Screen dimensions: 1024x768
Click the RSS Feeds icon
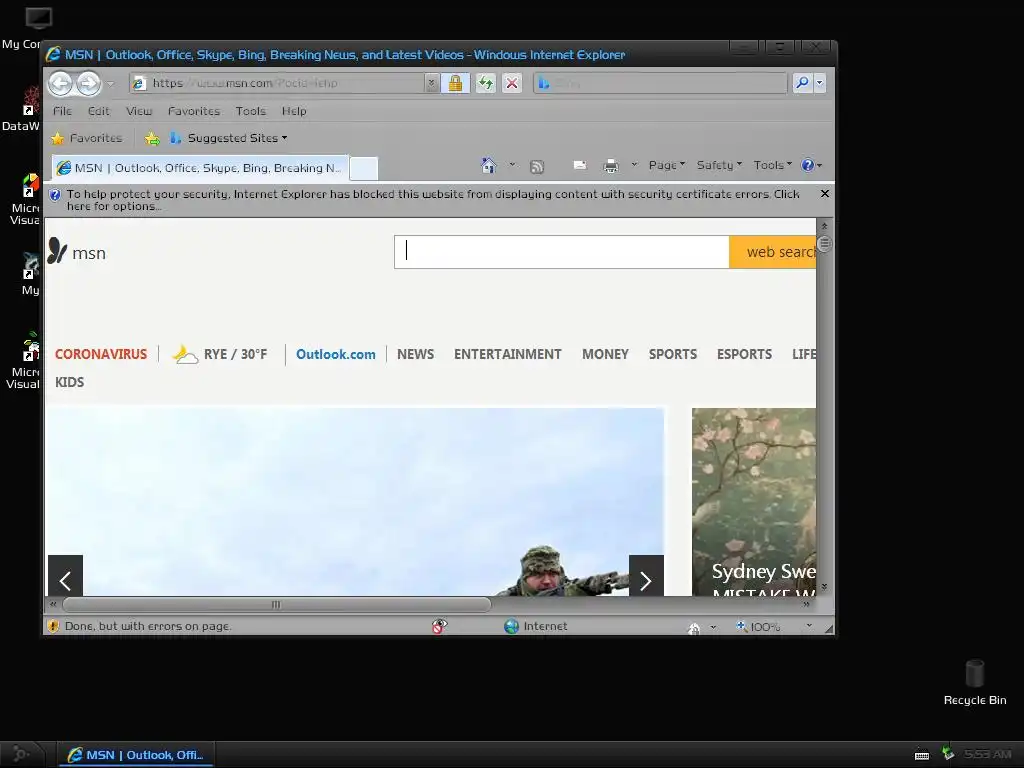(537, 166)
